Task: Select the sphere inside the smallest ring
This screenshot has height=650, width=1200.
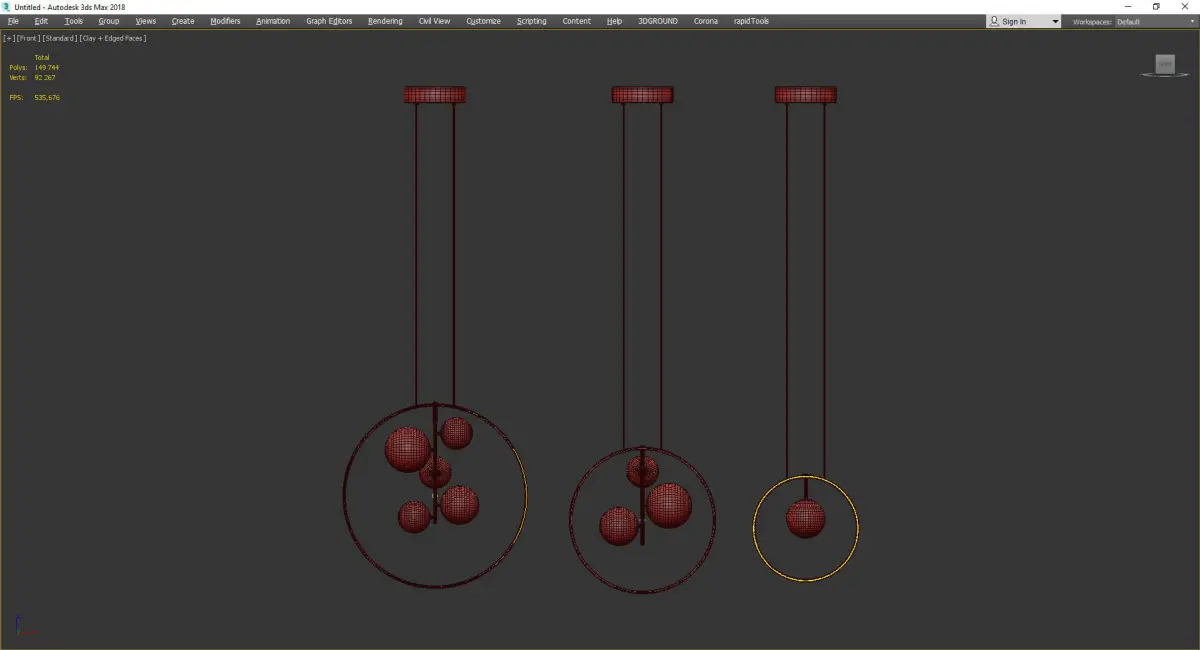Action: [x=805, y=519]
